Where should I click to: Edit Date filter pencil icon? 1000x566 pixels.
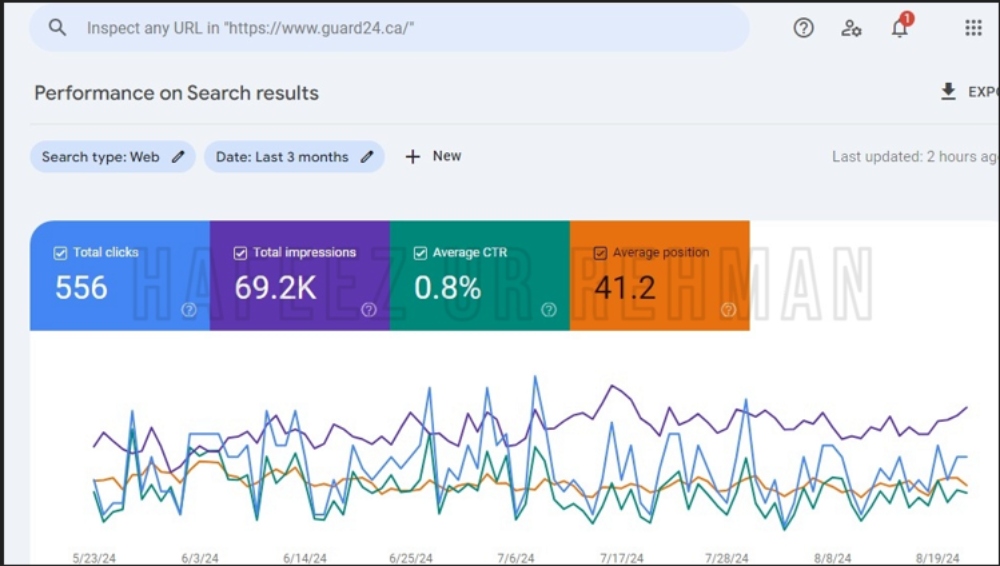(367, 156)
